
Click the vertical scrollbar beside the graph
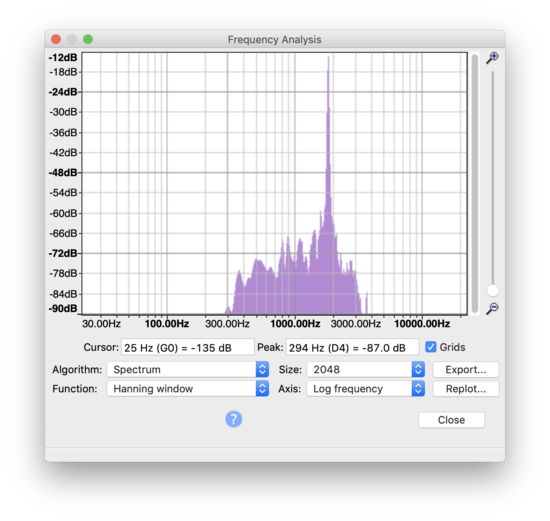[x=475, y=183]
